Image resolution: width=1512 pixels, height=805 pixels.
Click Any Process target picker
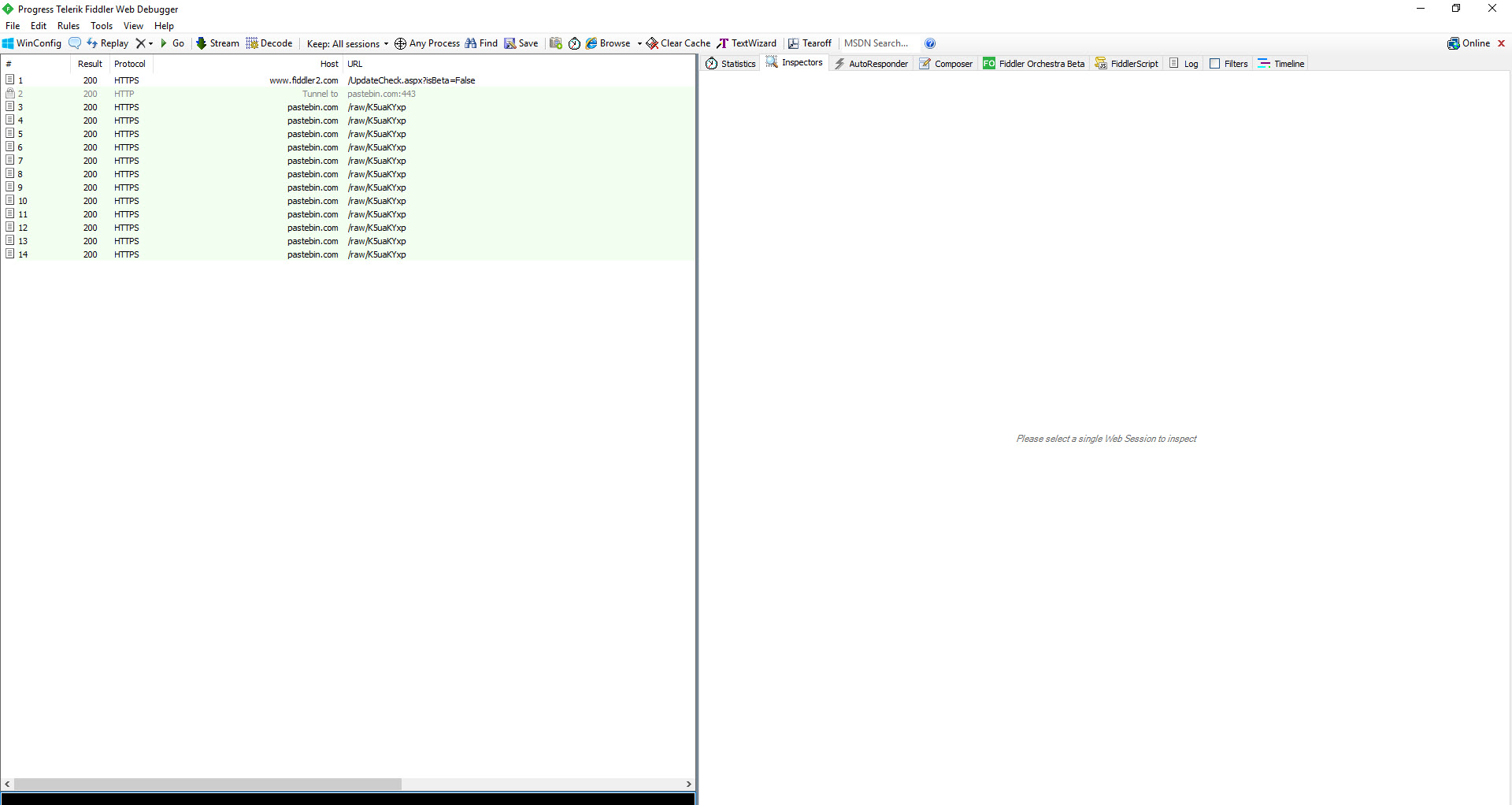(x=427, y=43)
